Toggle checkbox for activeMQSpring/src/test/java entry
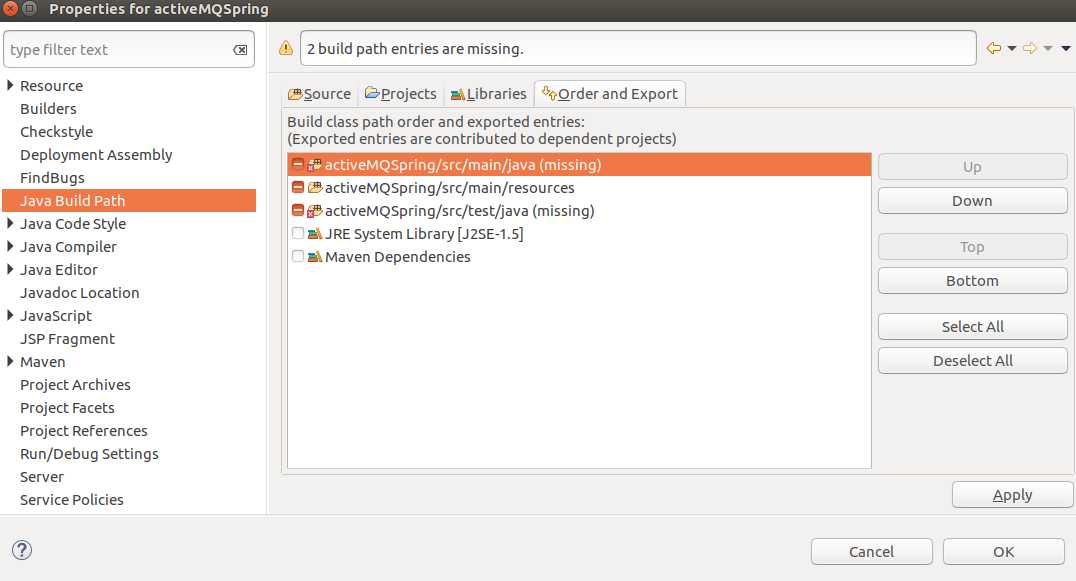The height and width of the screenshot is (581, 1076). pos(298,210)
